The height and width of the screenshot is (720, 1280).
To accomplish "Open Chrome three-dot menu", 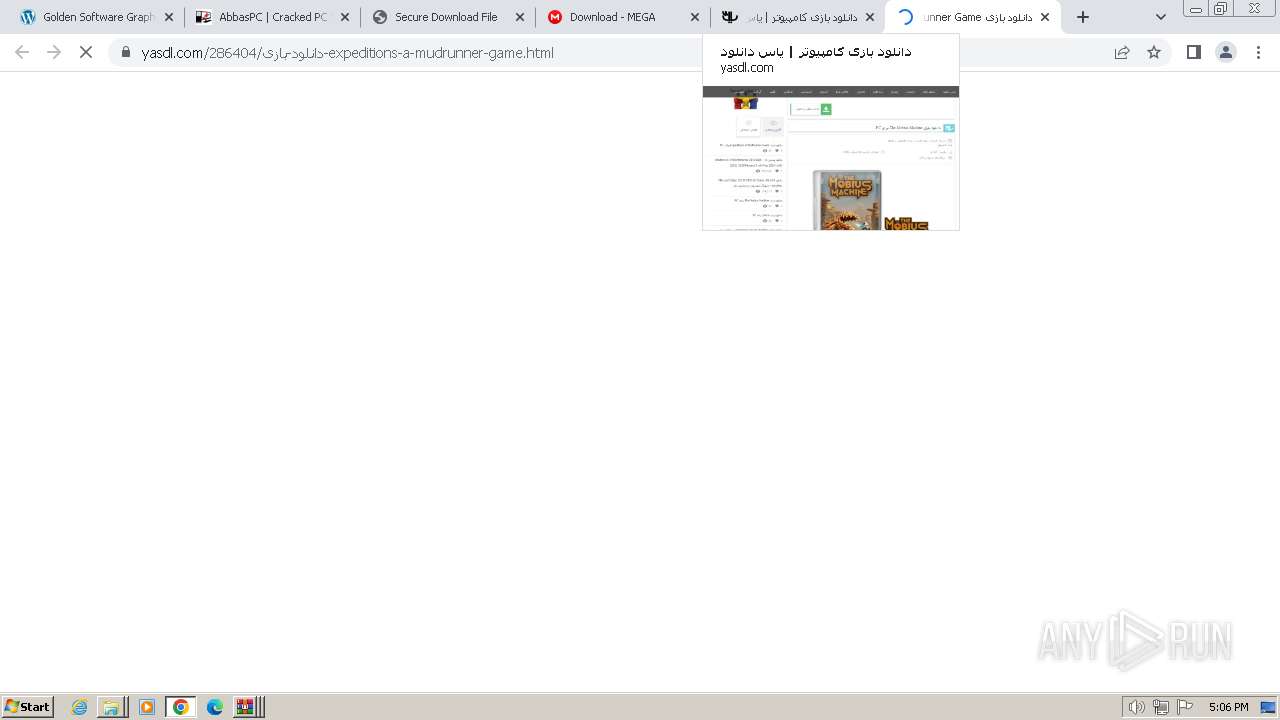I will (x=1258, y=52).
